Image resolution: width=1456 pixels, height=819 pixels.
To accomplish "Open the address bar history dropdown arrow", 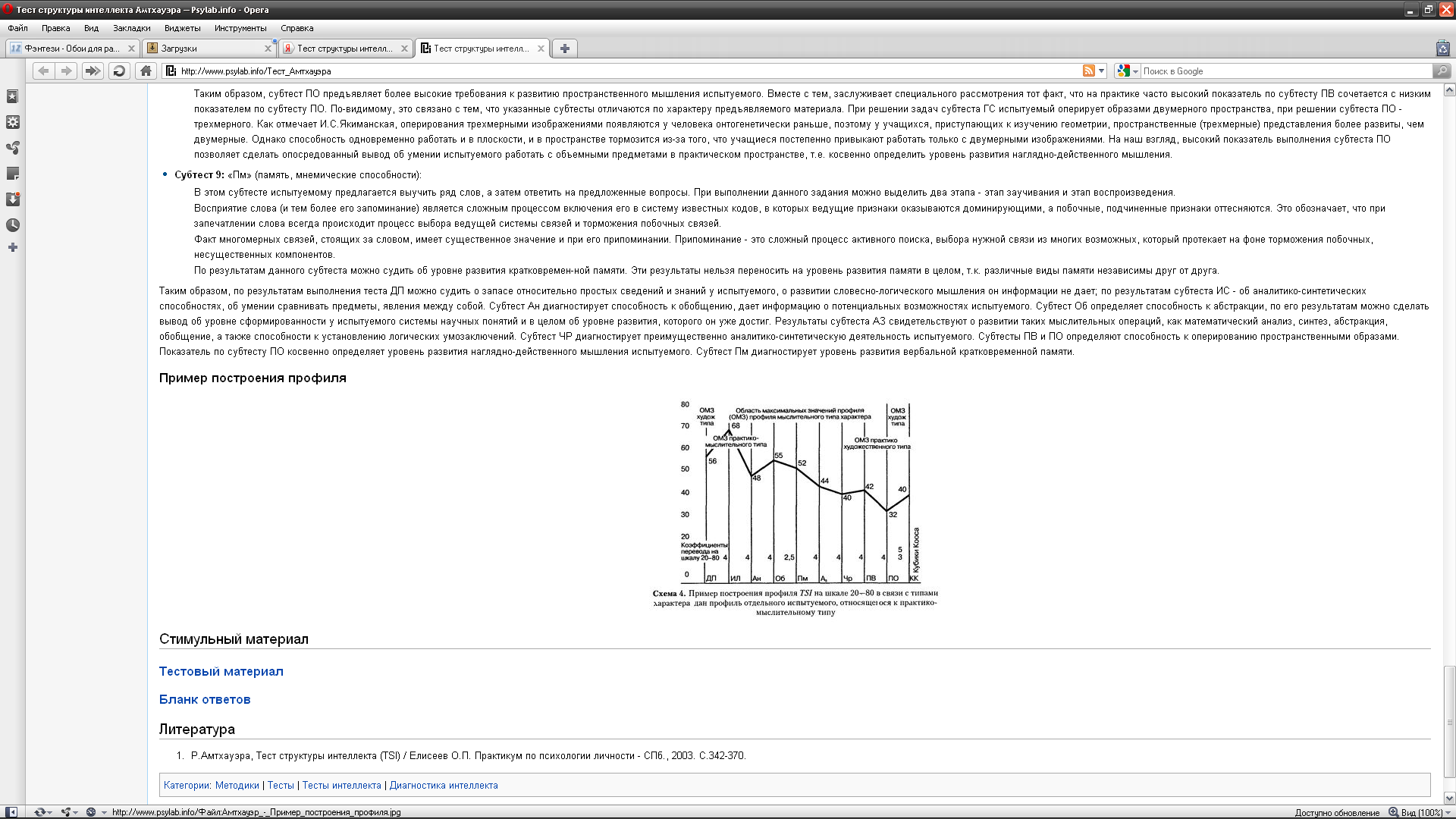I will tap(1102, 71).
